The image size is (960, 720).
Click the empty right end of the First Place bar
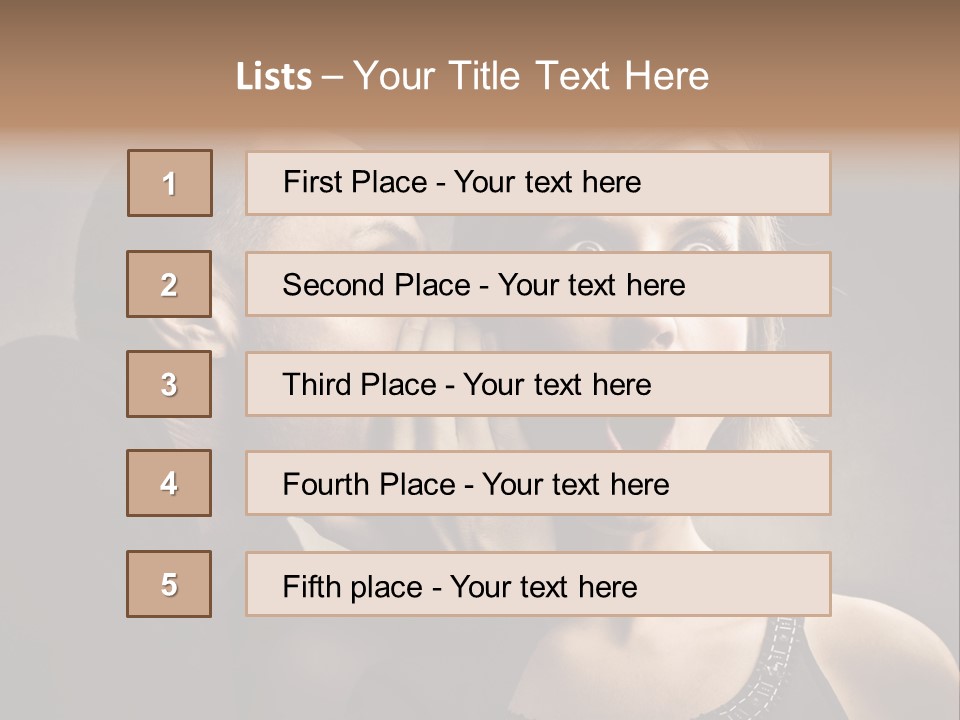click(760, 183)
